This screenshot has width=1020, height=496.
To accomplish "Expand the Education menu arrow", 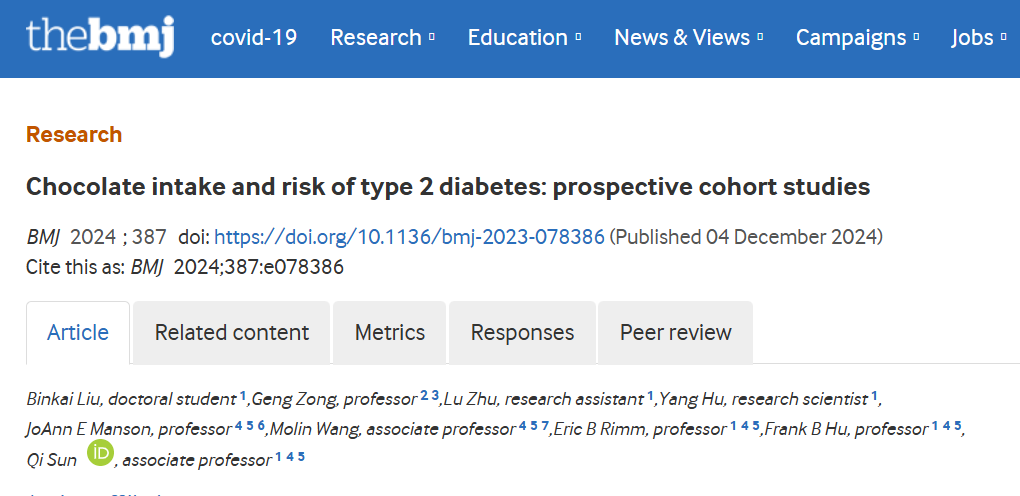I will point(578,38).
